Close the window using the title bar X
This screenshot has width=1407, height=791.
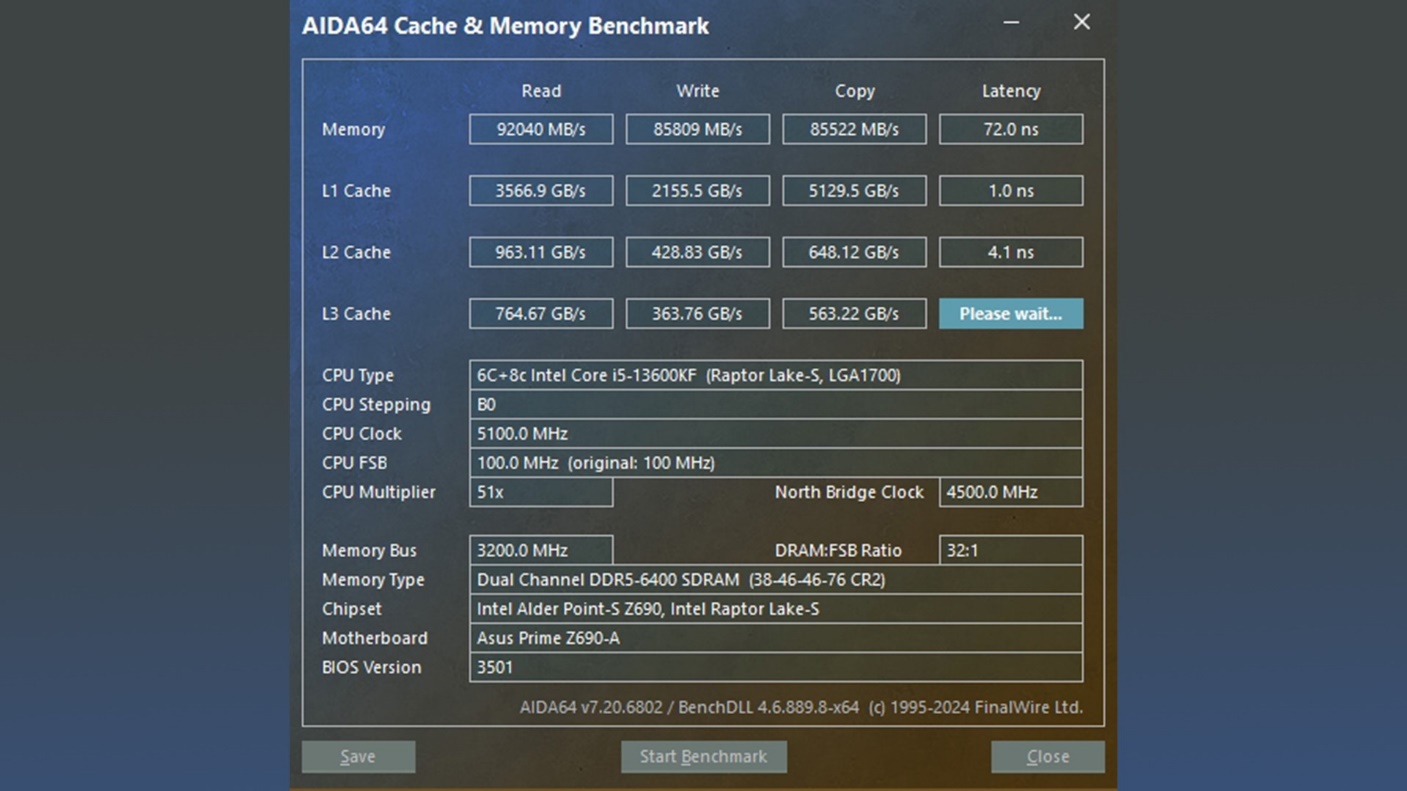click(1082, 22)
